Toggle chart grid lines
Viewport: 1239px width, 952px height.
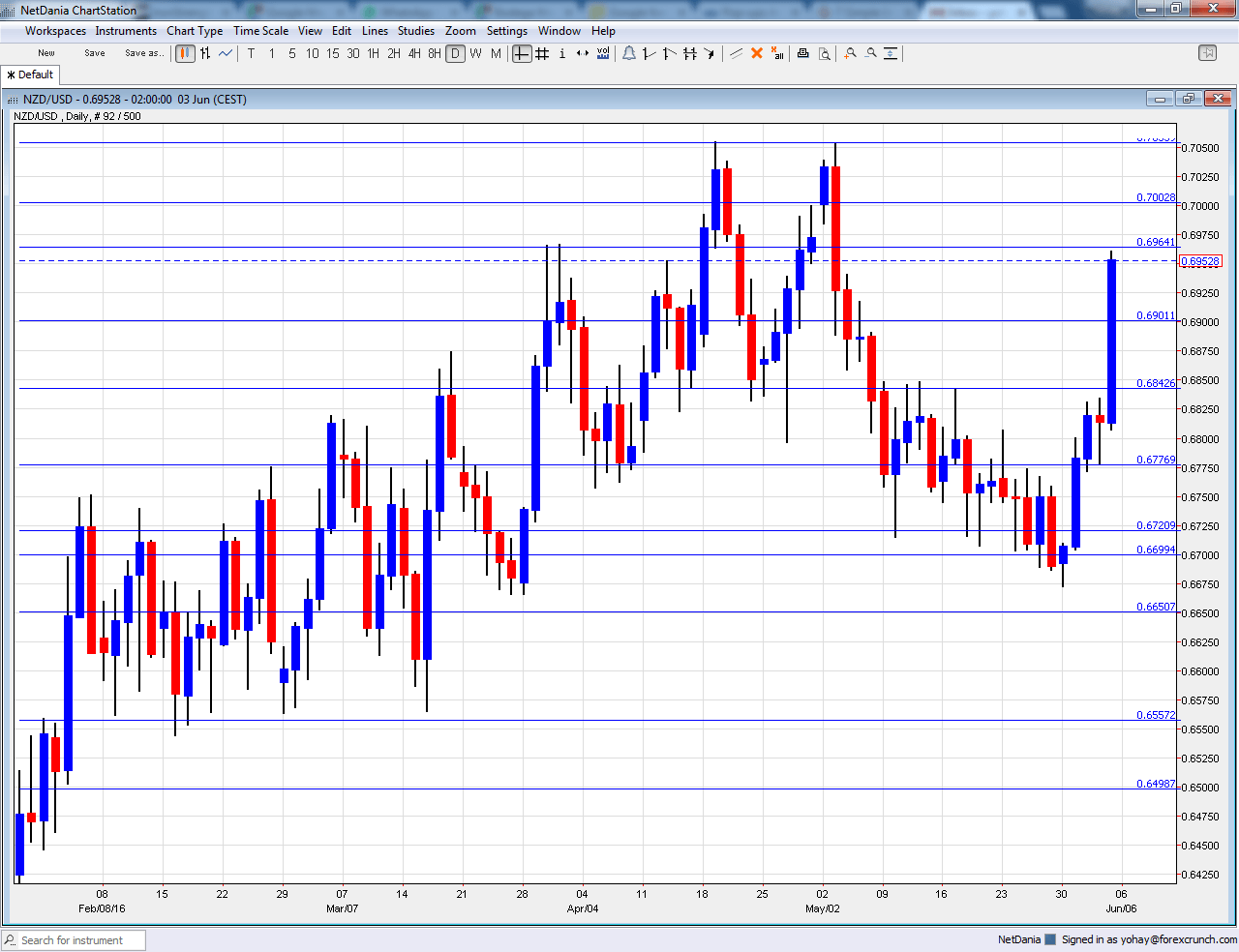click(x=540, y=53)
